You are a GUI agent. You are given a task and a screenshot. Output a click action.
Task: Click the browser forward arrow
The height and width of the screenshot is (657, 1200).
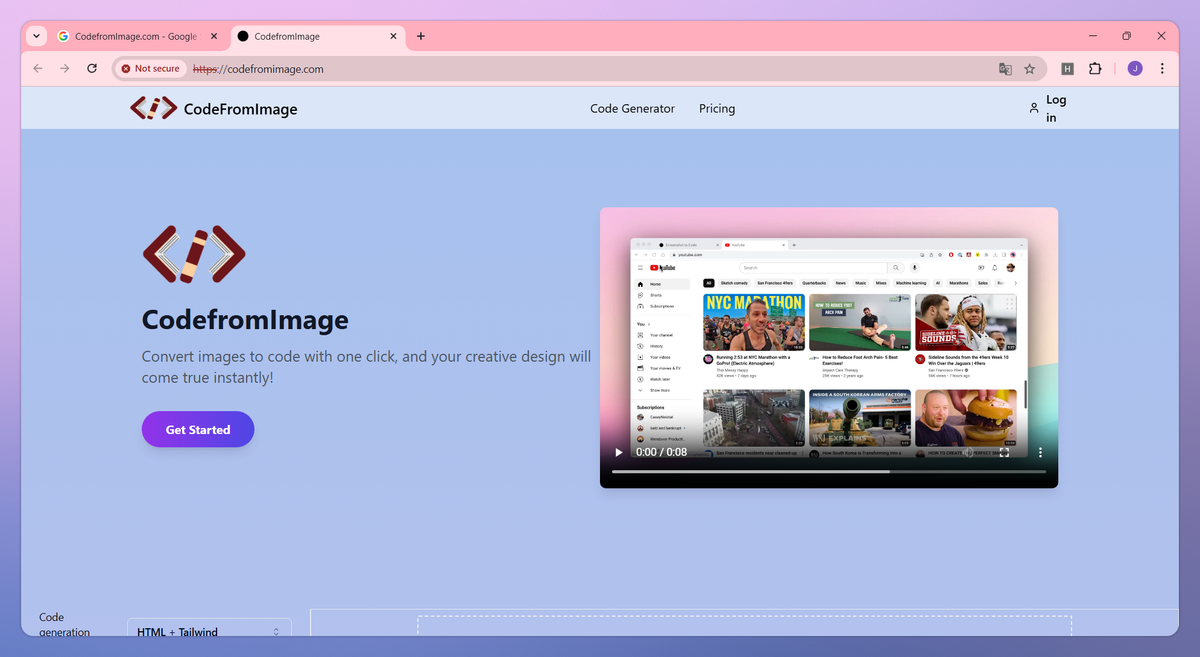(65, 69)
